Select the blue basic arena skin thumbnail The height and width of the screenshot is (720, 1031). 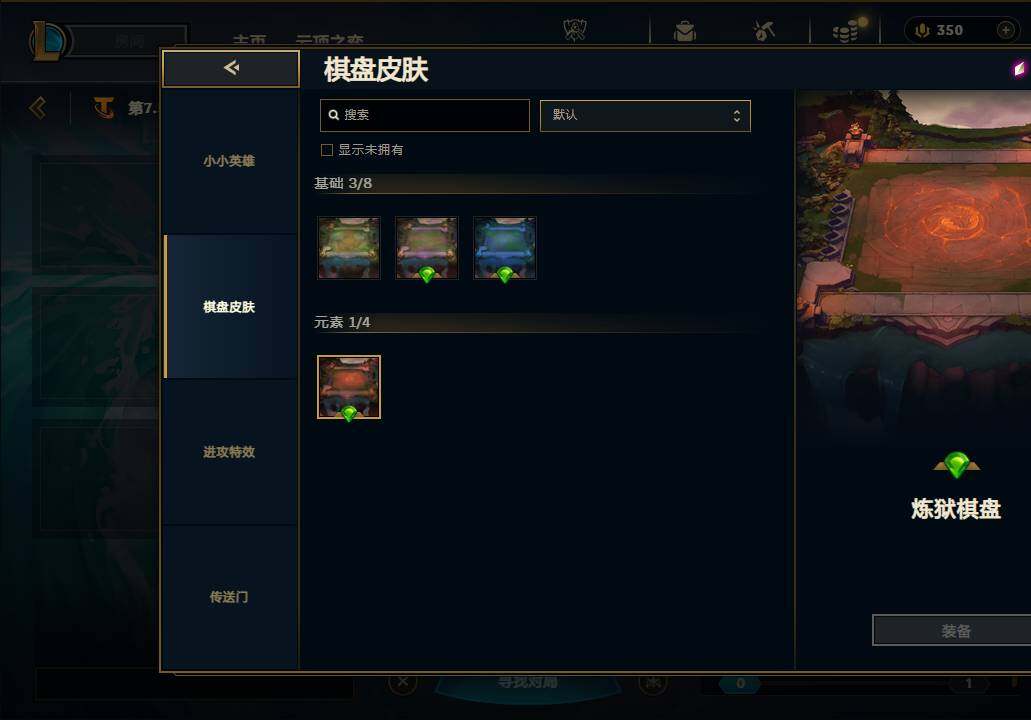click(x=505, y=248)
